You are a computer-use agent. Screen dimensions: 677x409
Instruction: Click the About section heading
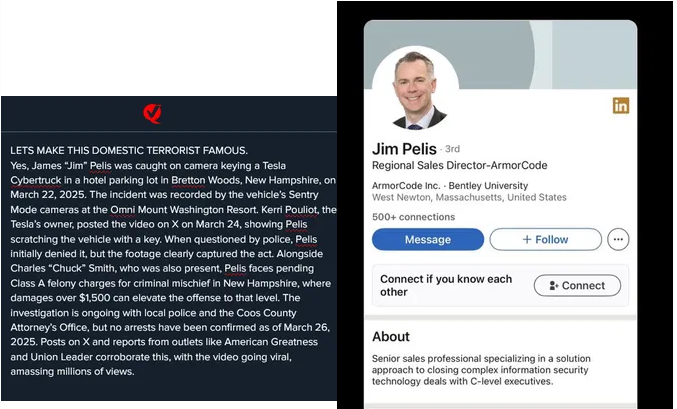click(x=391, y=336)
